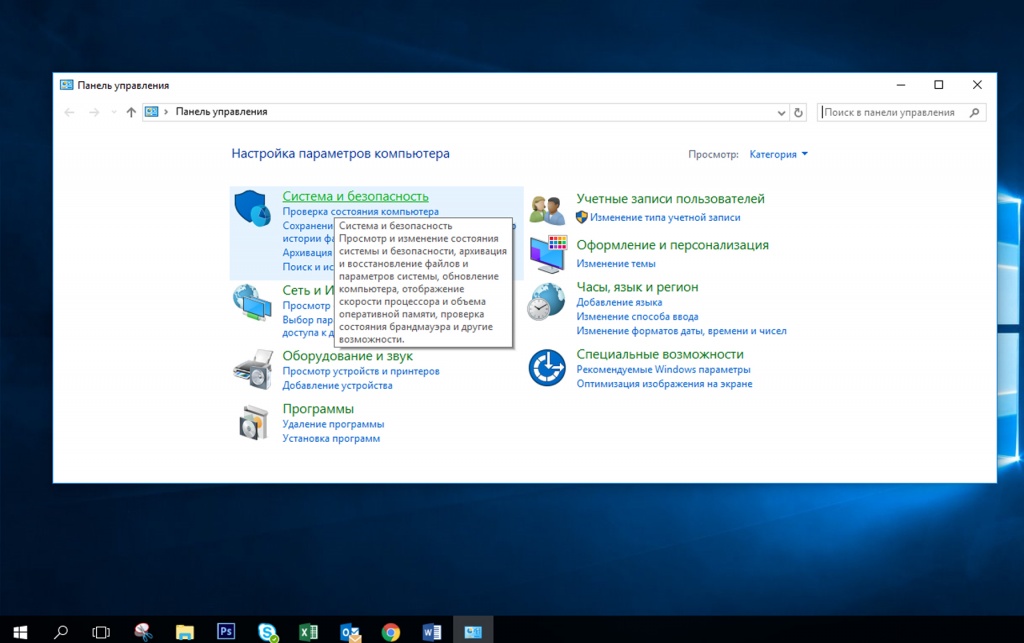The width and height of the screenshot is (1024, 643).
Task: Open Специальные возможности category
Action: click(x=660, y=354)
